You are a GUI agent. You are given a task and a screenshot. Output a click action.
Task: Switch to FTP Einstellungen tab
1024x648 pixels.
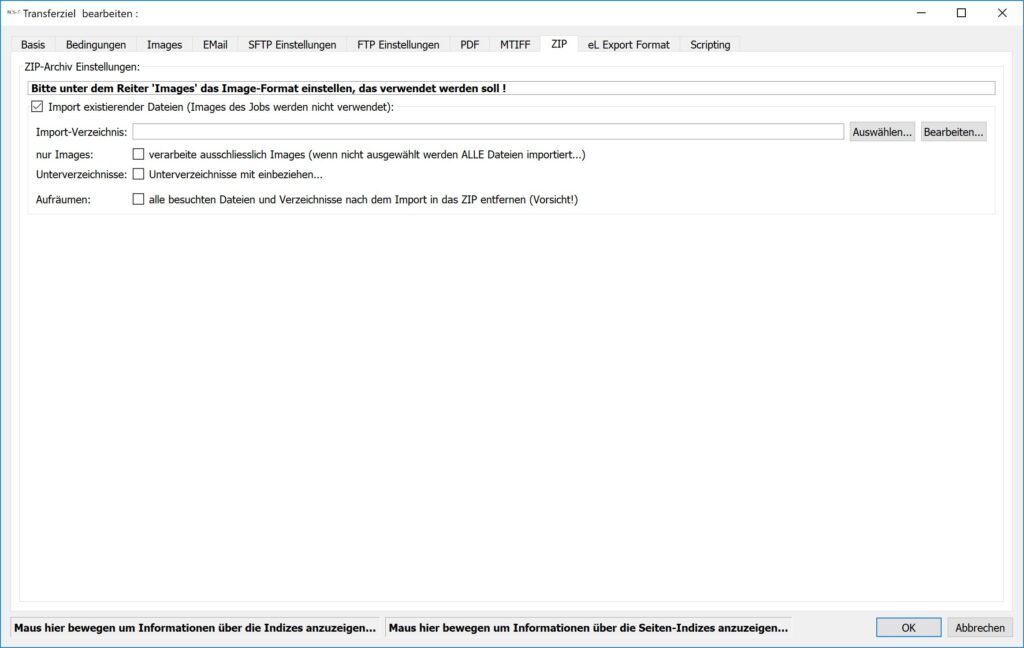(398, 44)
